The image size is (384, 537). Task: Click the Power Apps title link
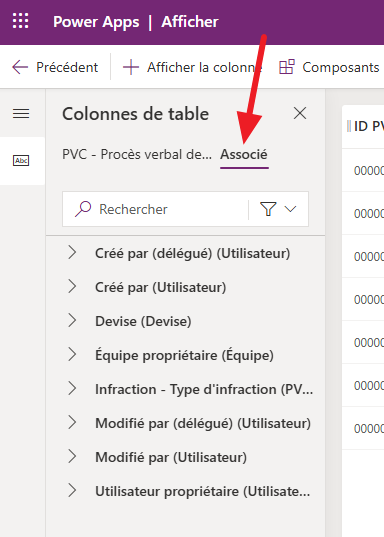[96, 22]
